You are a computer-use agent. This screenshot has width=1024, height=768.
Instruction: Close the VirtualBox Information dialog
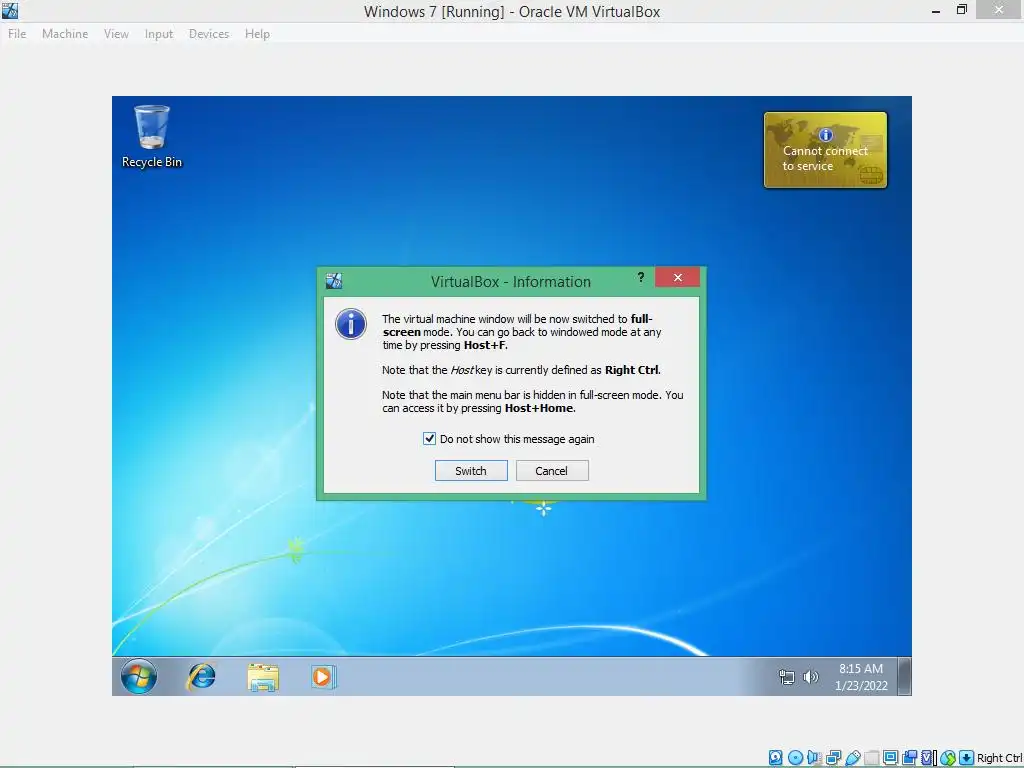pyautogui.click(x=677, y=278)
